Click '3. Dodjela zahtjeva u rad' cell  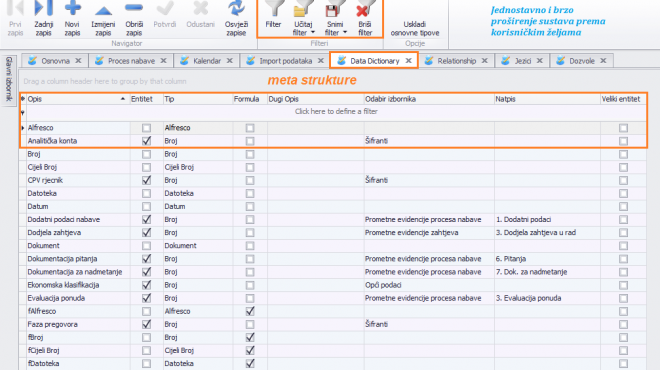coord(547,232)
